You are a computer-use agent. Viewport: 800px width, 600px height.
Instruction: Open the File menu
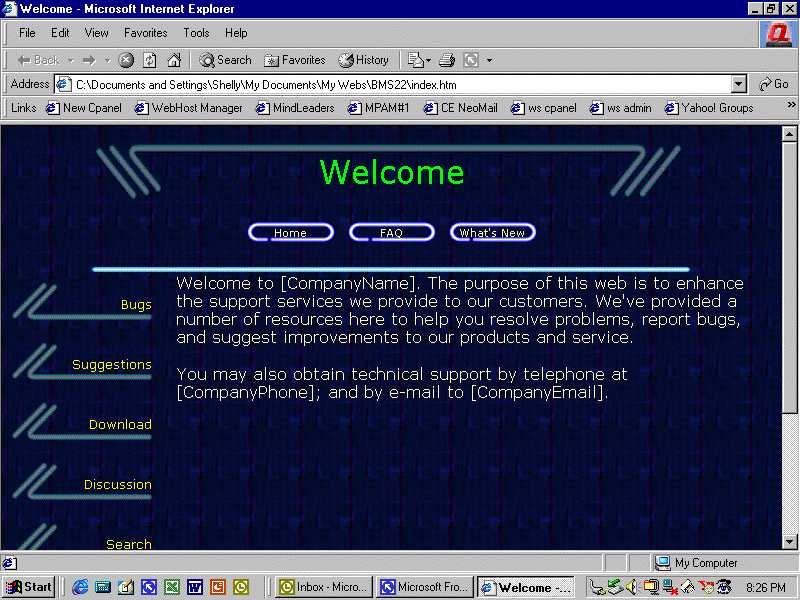tap(27, 33)
